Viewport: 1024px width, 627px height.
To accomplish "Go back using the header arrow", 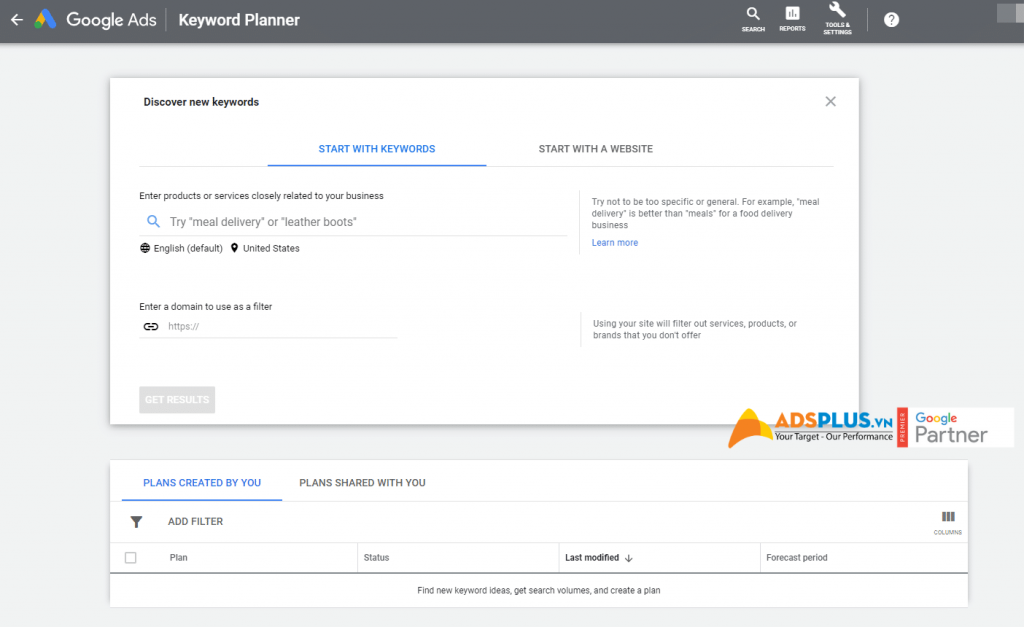I will (17, 20).
